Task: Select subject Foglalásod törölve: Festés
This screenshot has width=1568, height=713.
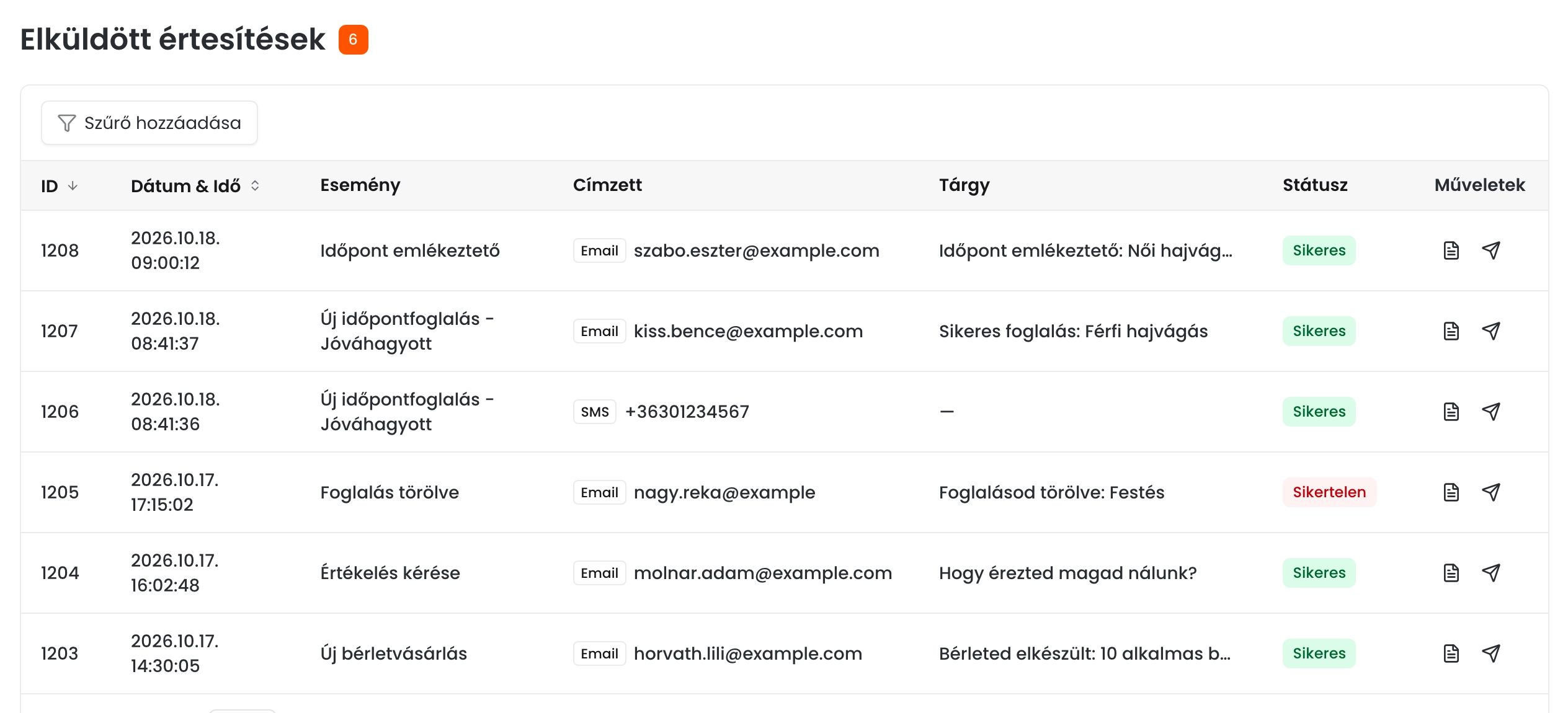Action: pos(1051,492)
